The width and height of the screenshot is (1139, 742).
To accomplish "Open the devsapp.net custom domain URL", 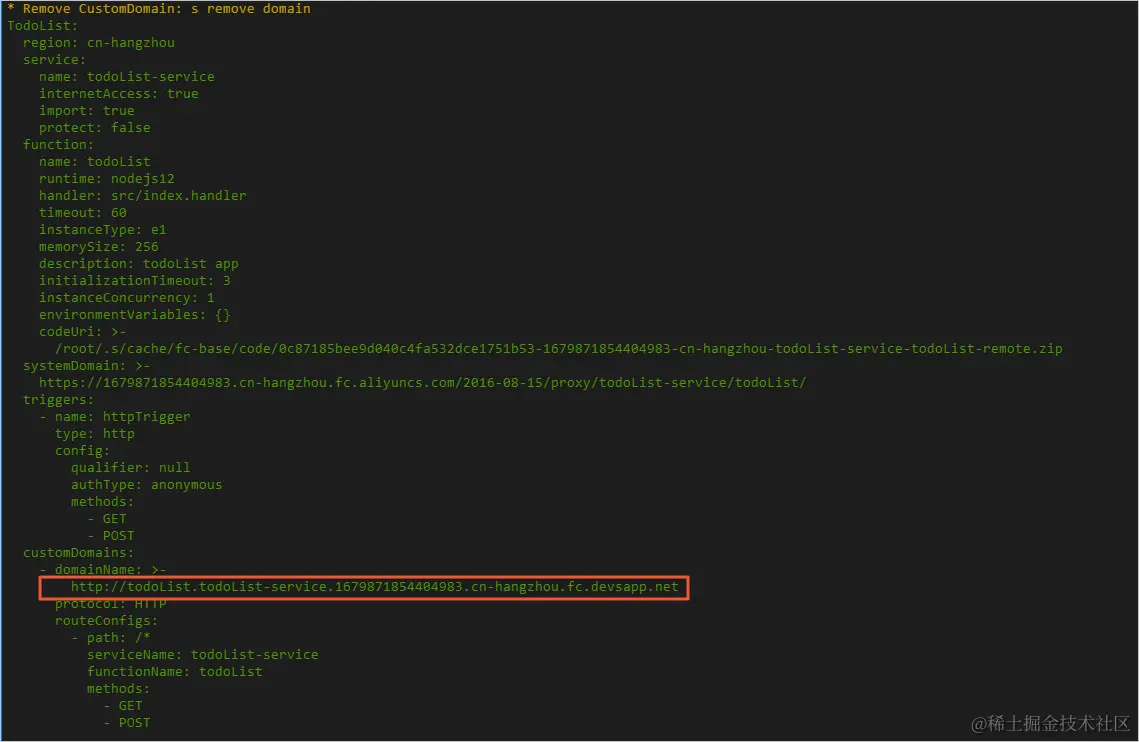I will point(375,586).
